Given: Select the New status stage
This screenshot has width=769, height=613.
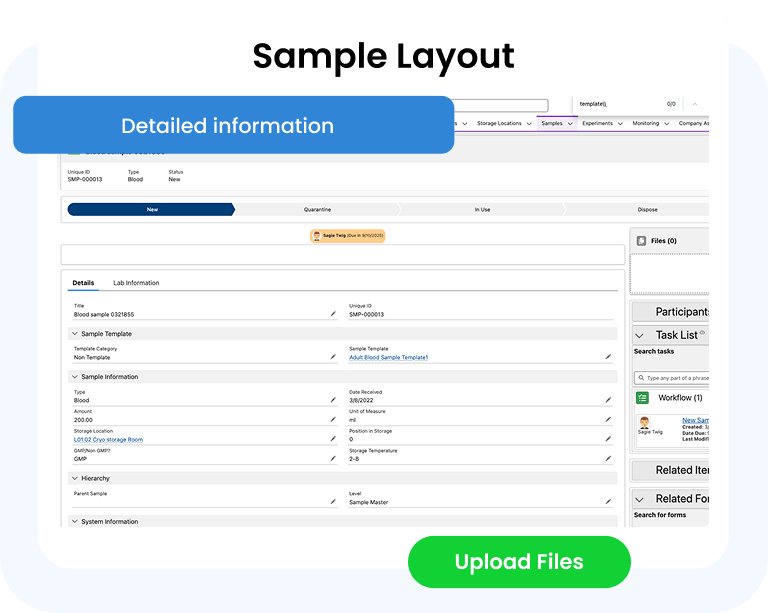Looking at the screenshot, I should (x=152, y=209).
